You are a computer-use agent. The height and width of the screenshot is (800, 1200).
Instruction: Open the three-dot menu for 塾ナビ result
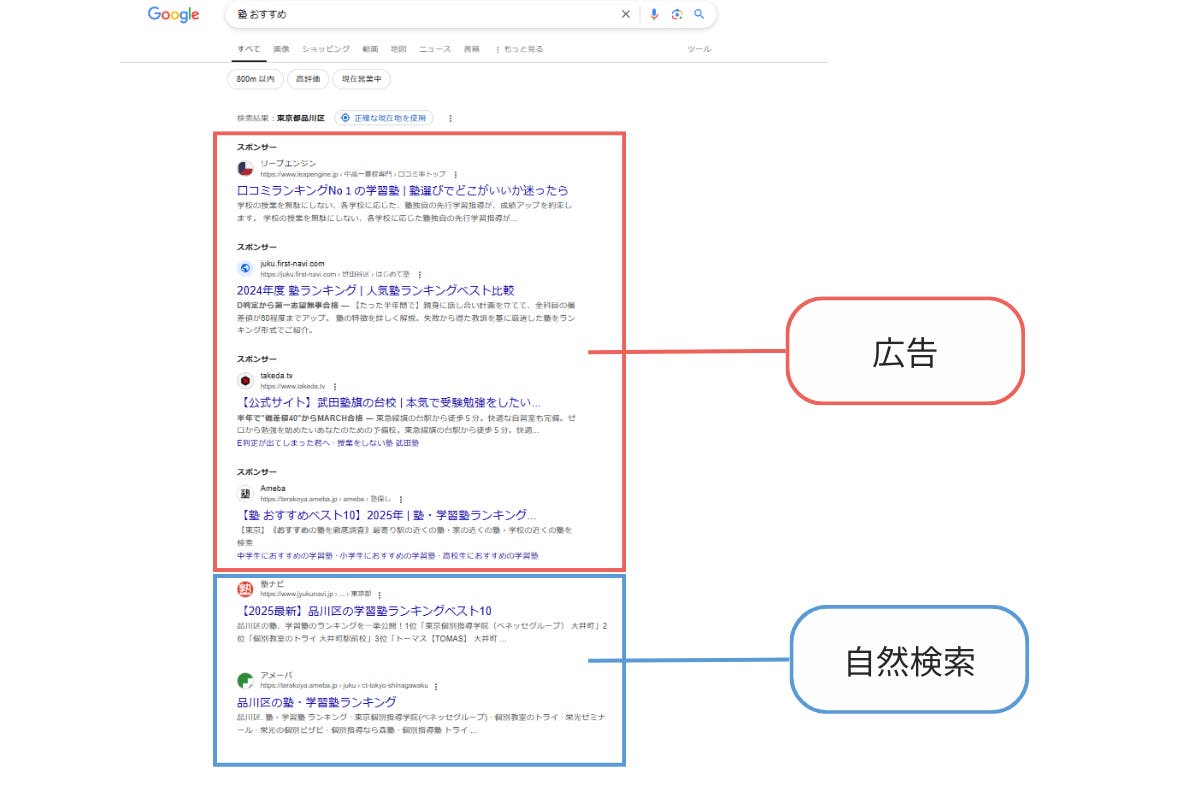pyautogui.click(x=379, y=595)
